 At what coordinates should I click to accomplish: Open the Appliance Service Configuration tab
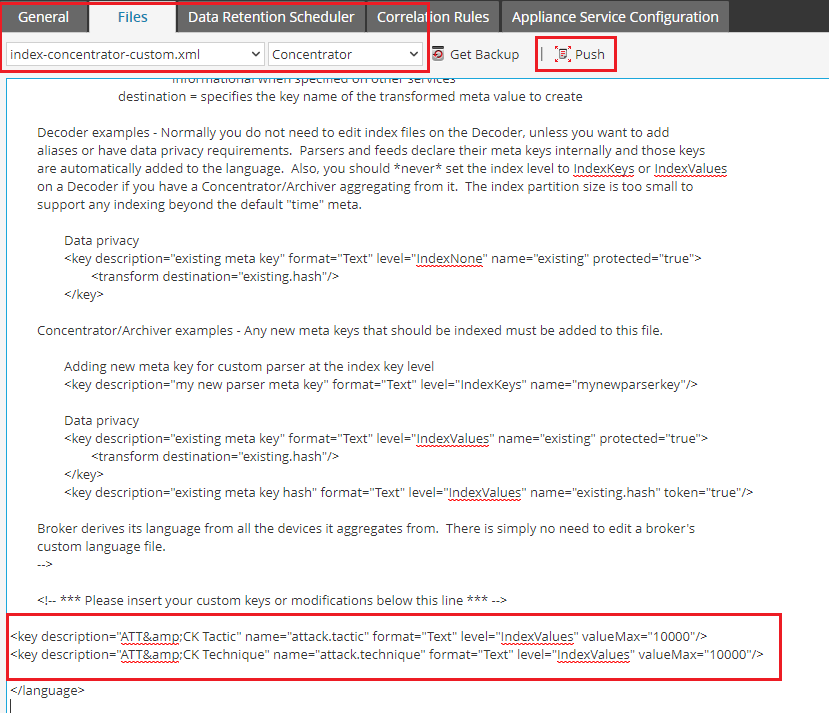click(615, 17)
